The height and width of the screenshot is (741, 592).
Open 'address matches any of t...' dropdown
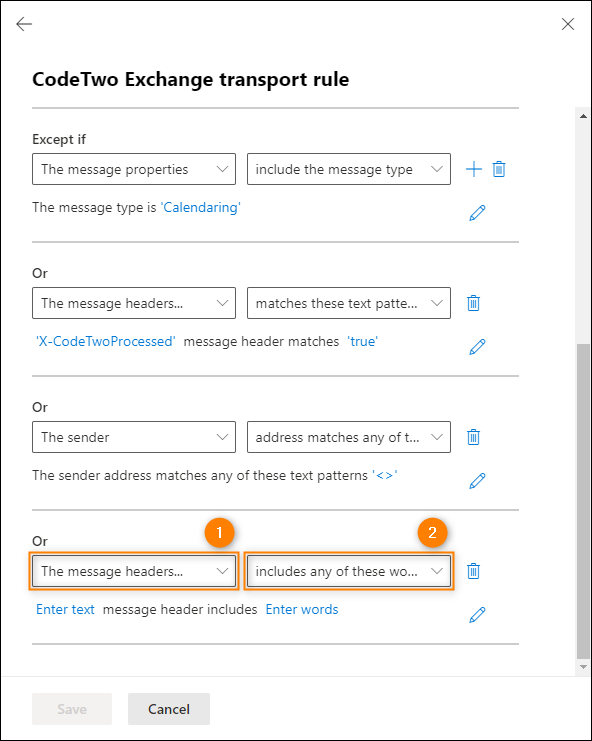pos(349,437)
